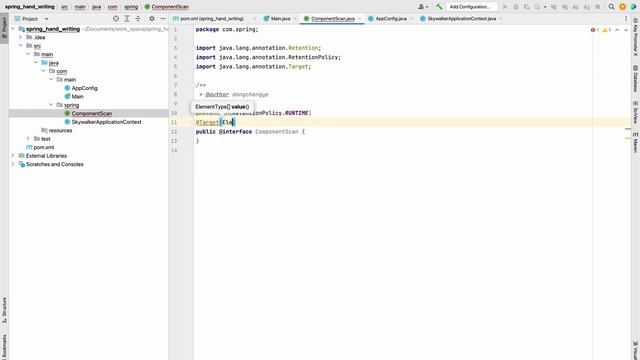640x360 pixels.
Task: Click the run configuration play icon
Action: click(x=505, y=7)
